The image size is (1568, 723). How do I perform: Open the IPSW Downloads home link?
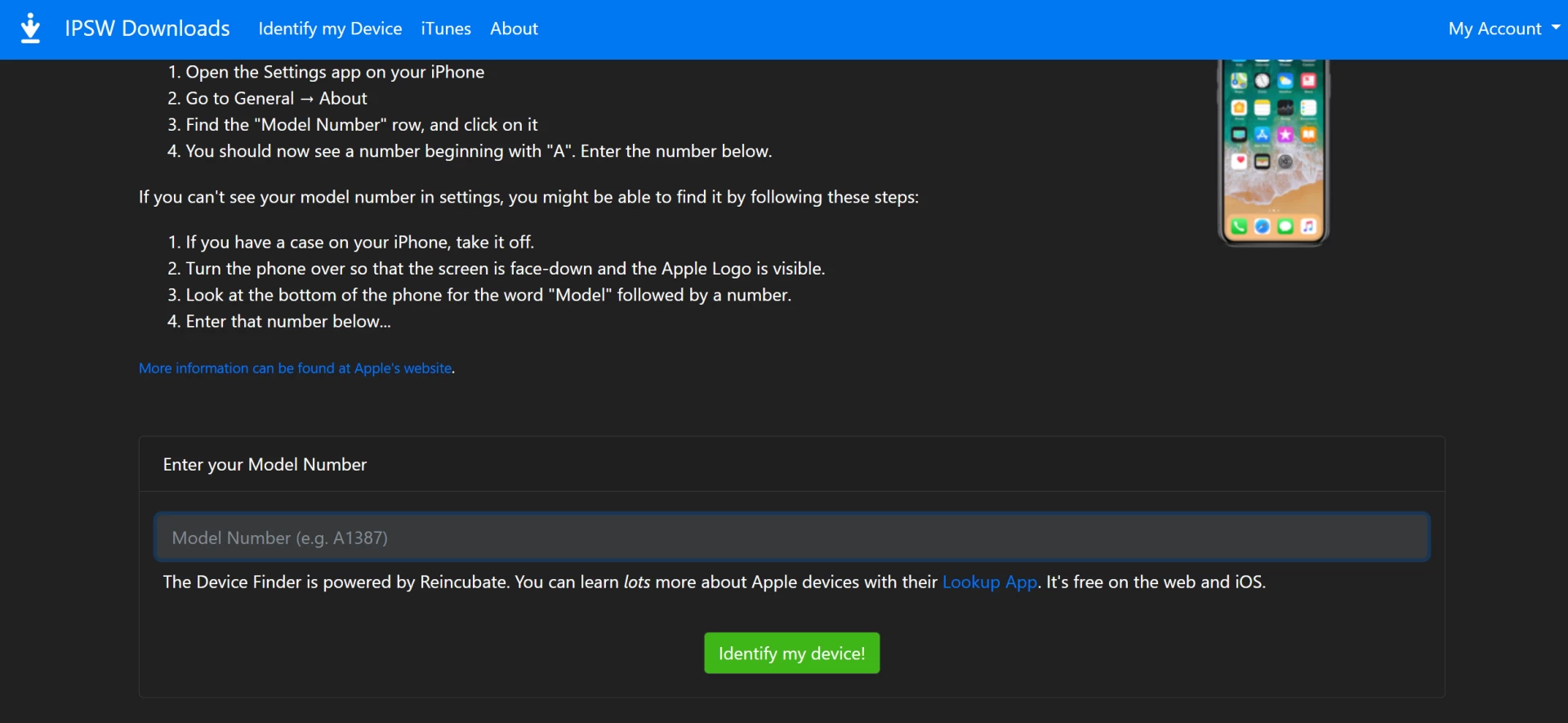pos(147,29)
